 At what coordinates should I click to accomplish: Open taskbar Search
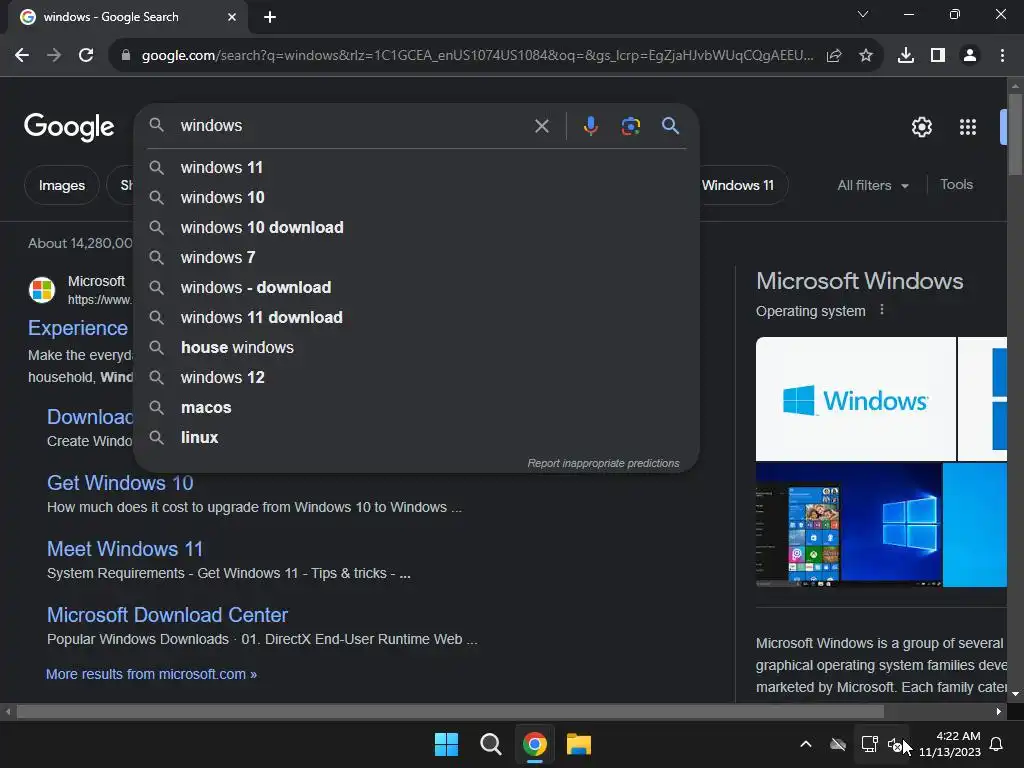coord(490,744)
